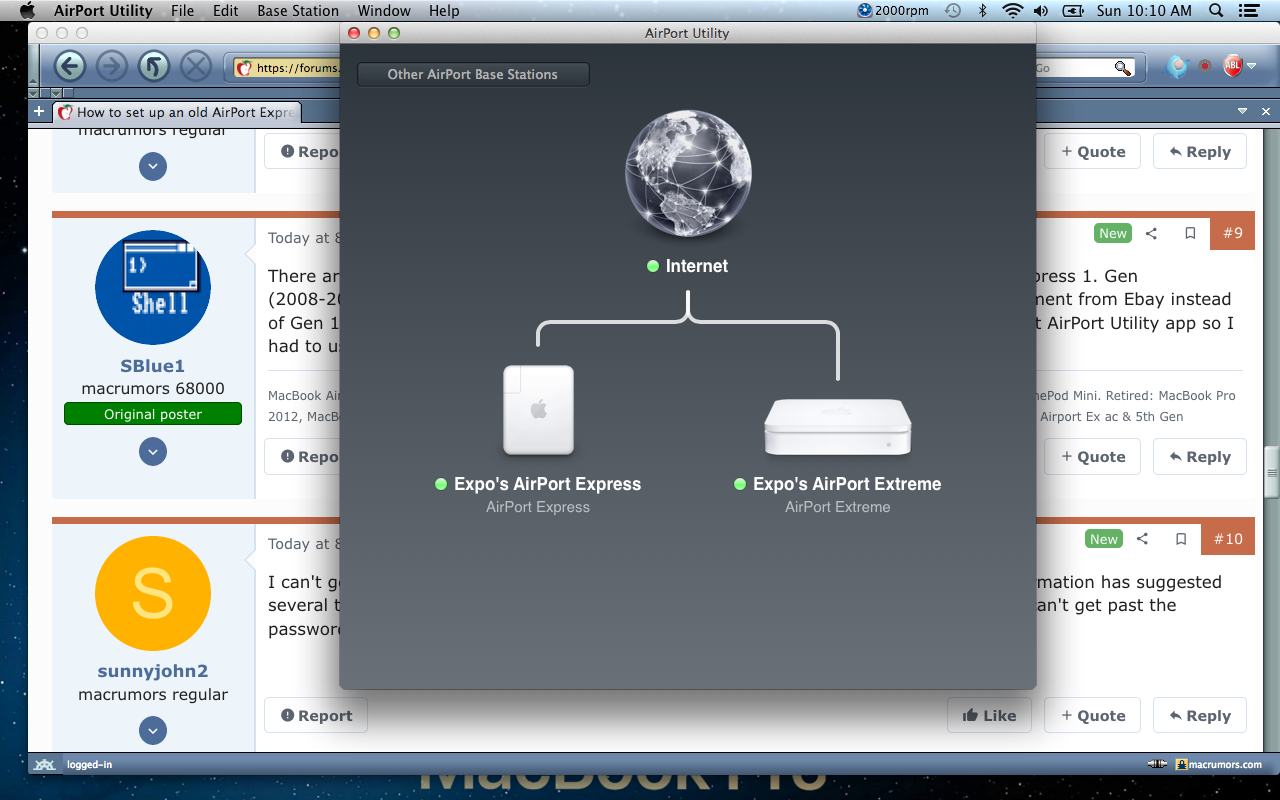Open a new browser tab with plus icon
Viewport: 1280px width, 800px height.
click(x=39, y=111)
